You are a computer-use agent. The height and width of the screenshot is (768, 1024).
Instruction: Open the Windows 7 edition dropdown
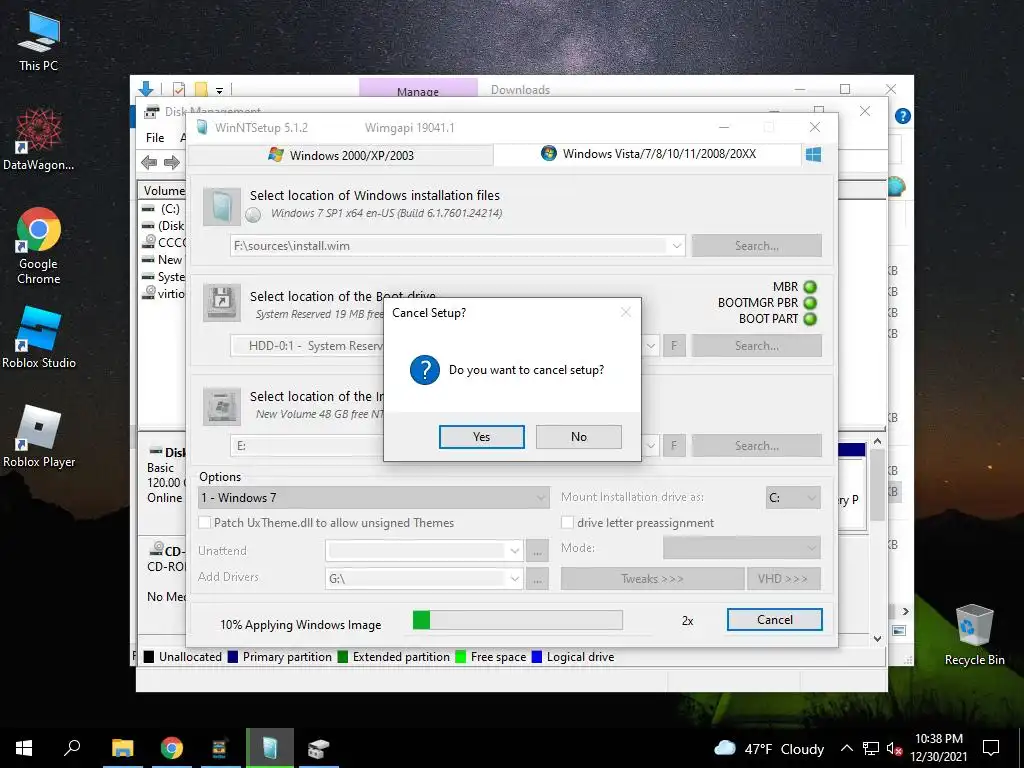(373, 498)
